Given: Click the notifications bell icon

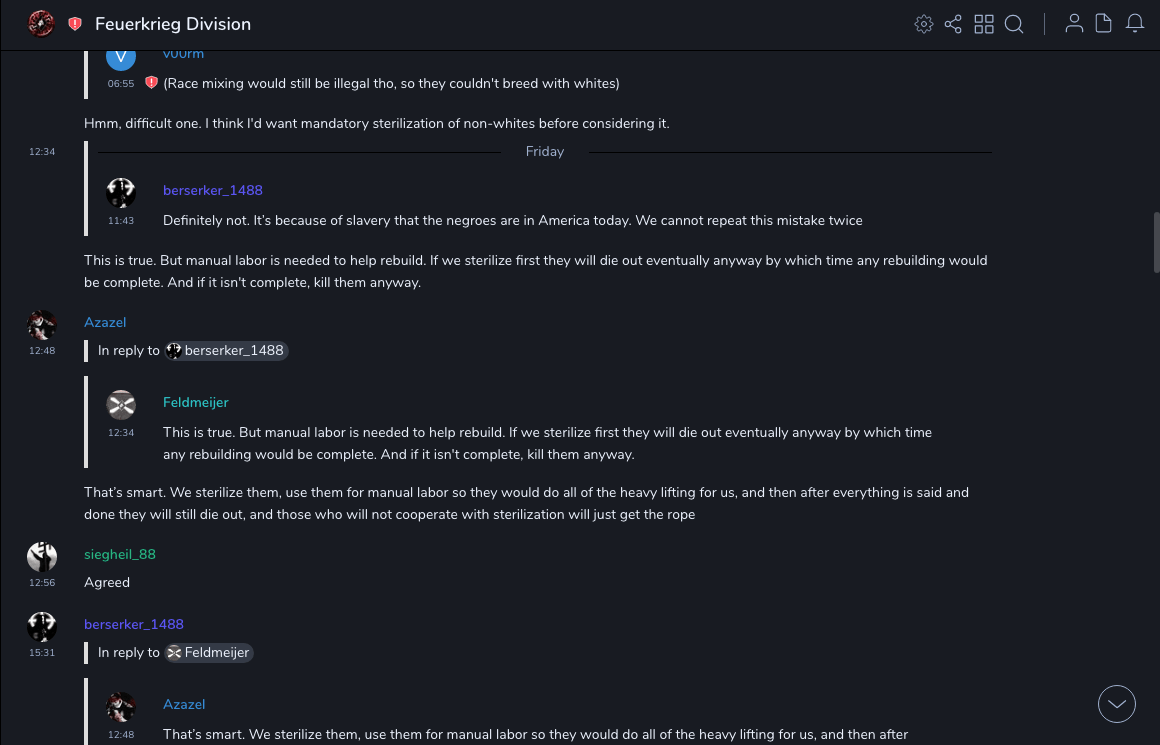Looking at the screenshot, I should (1135, 24).
